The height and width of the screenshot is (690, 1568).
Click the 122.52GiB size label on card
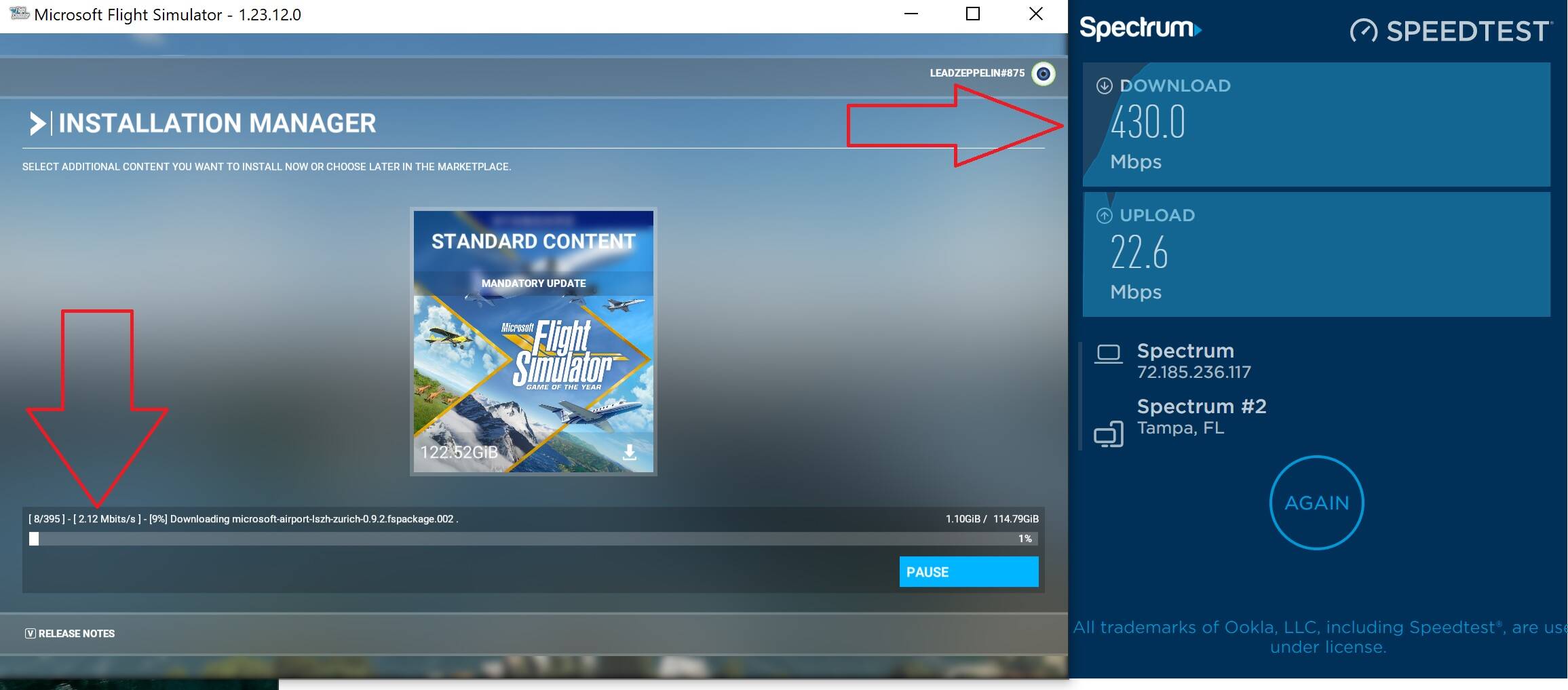[x=459, y=453]
